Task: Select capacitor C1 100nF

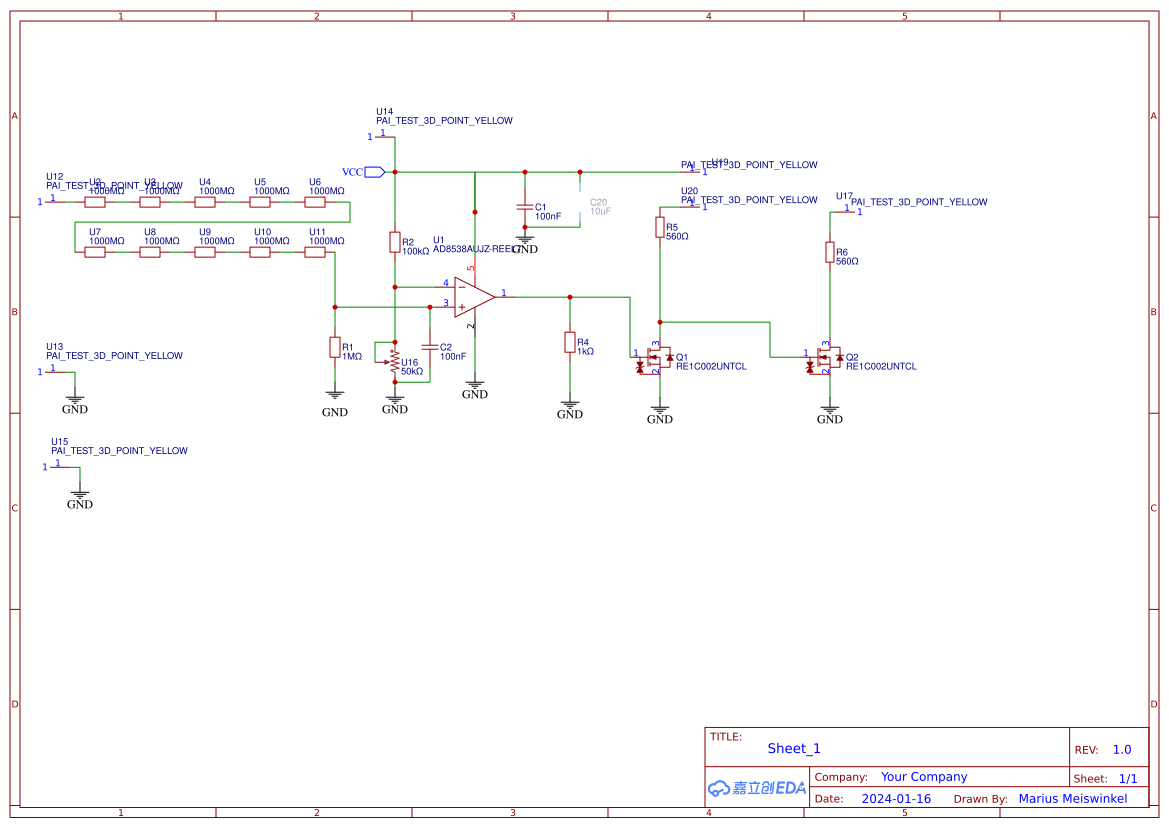Action: click(524, 208)
